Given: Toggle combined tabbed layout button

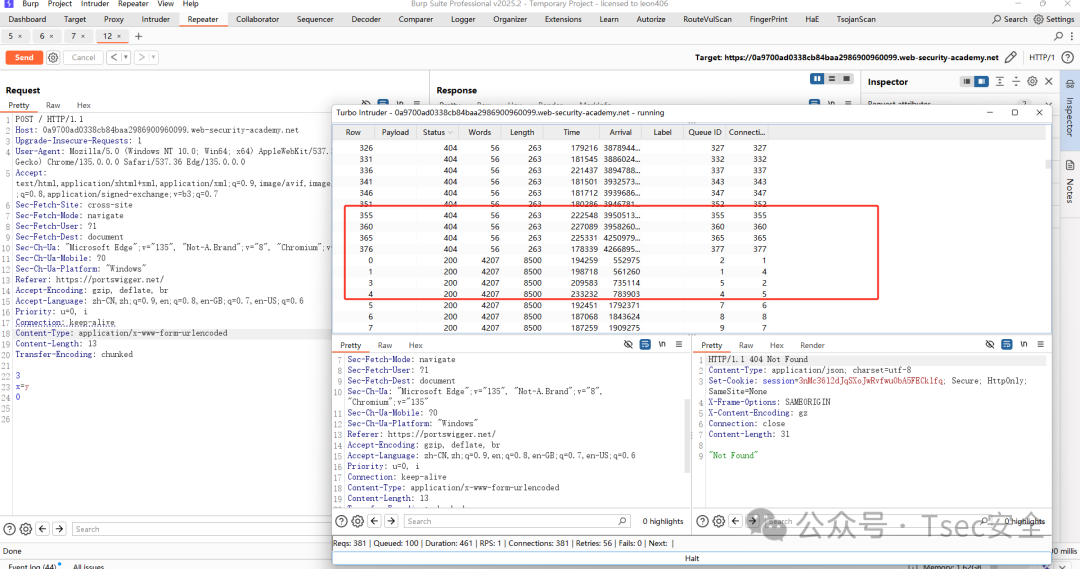Looking at the screenshot, I should click(x=847, y=79).
